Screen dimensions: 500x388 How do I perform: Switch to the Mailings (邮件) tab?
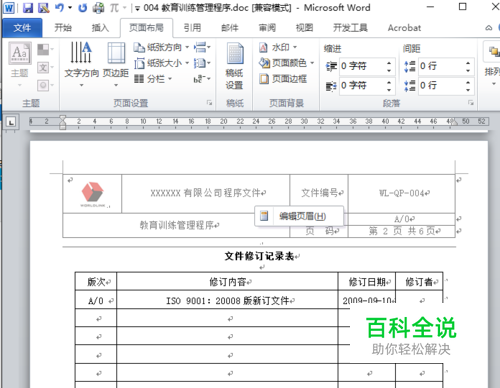click(230, 28)
